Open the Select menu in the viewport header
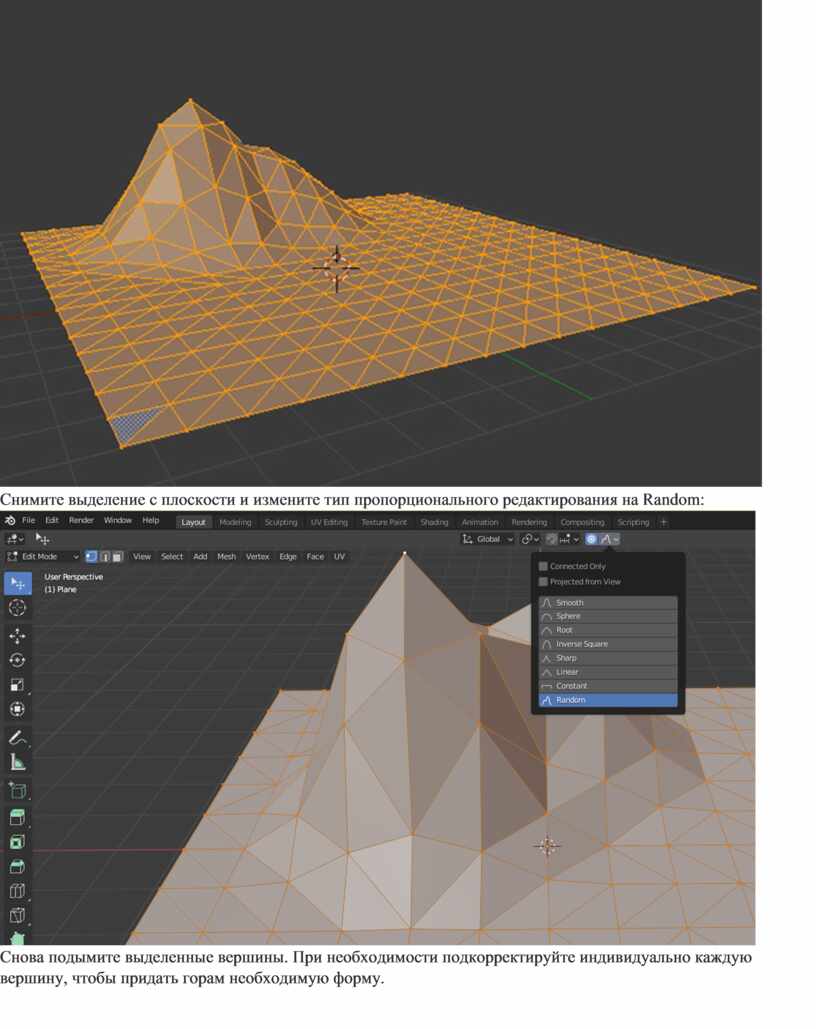The width and height of the screenshot is (816, 1029). [172, 556]
